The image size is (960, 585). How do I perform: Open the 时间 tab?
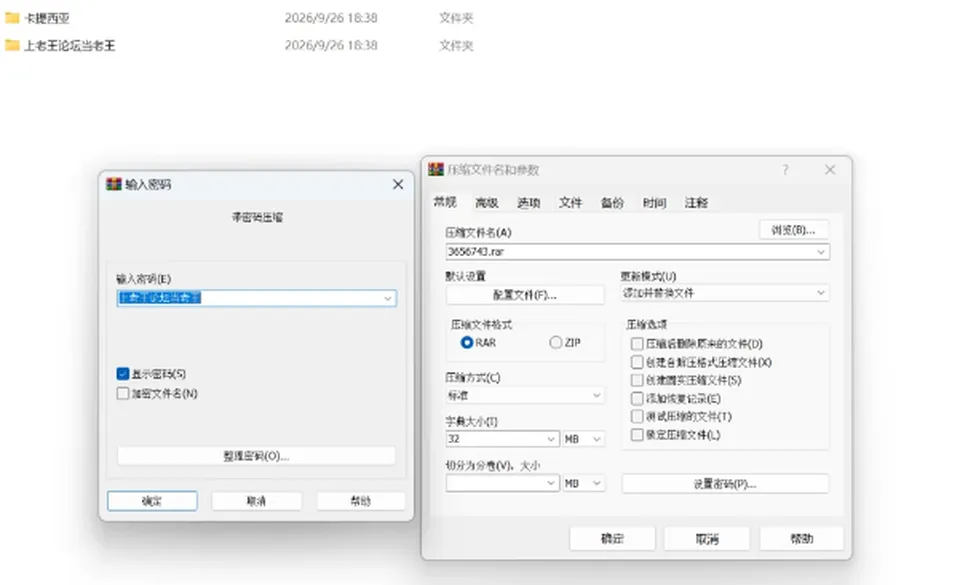click(x=654, y=203)
